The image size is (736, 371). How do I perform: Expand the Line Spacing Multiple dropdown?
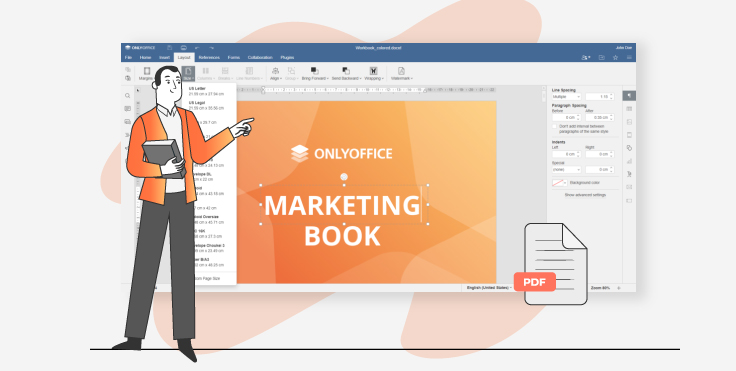(567, 96)
